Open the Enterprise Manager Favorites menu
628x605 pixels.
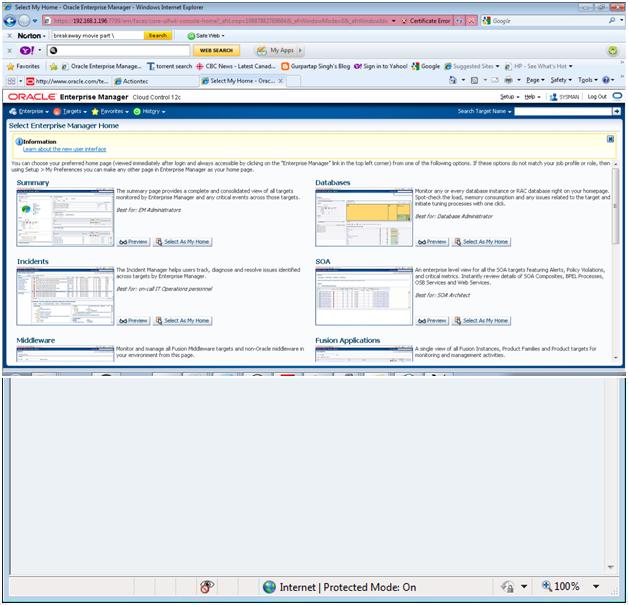(x=110, y=111)
